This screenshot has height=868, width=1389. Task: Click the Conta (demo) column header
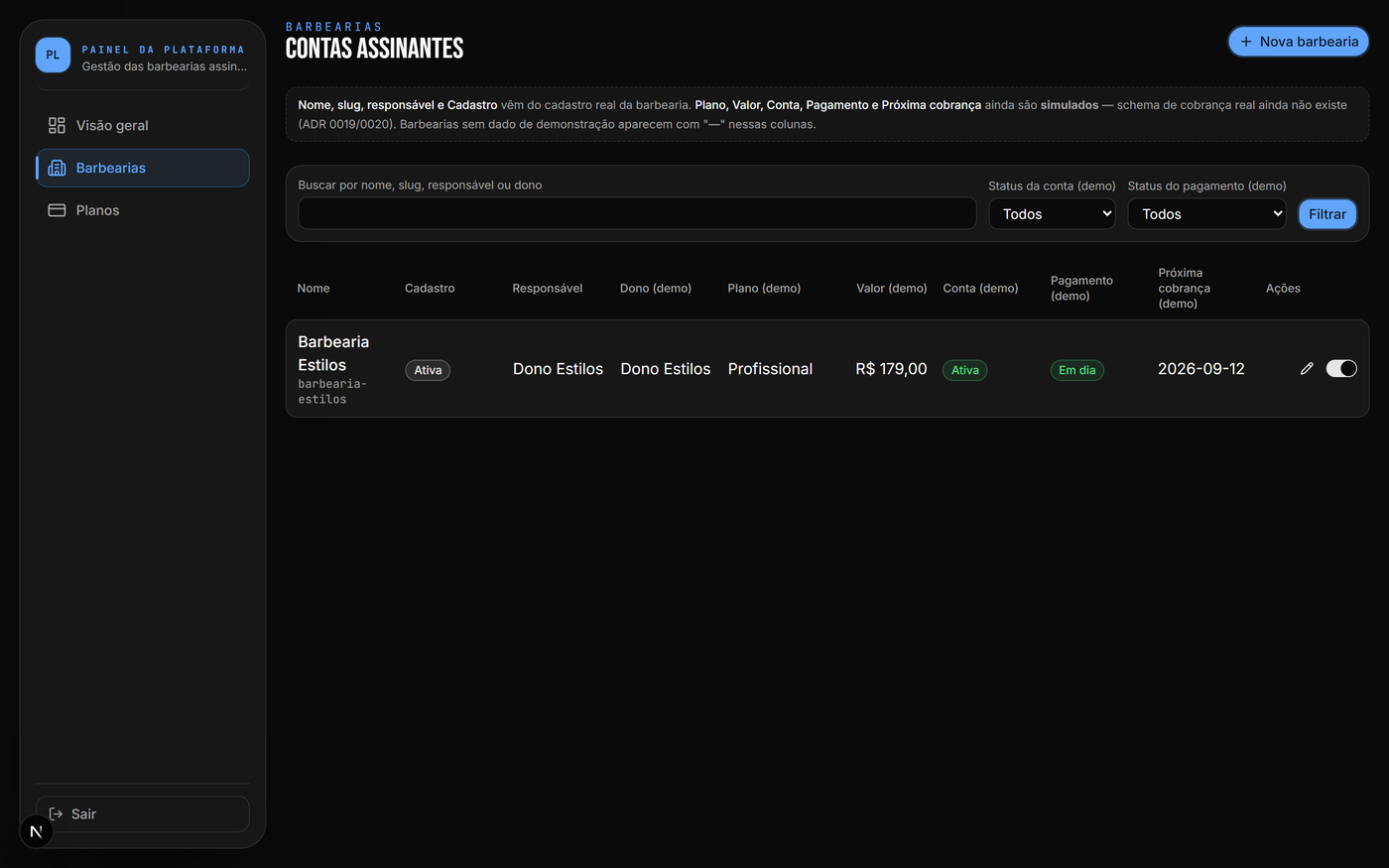click(980, 288)
